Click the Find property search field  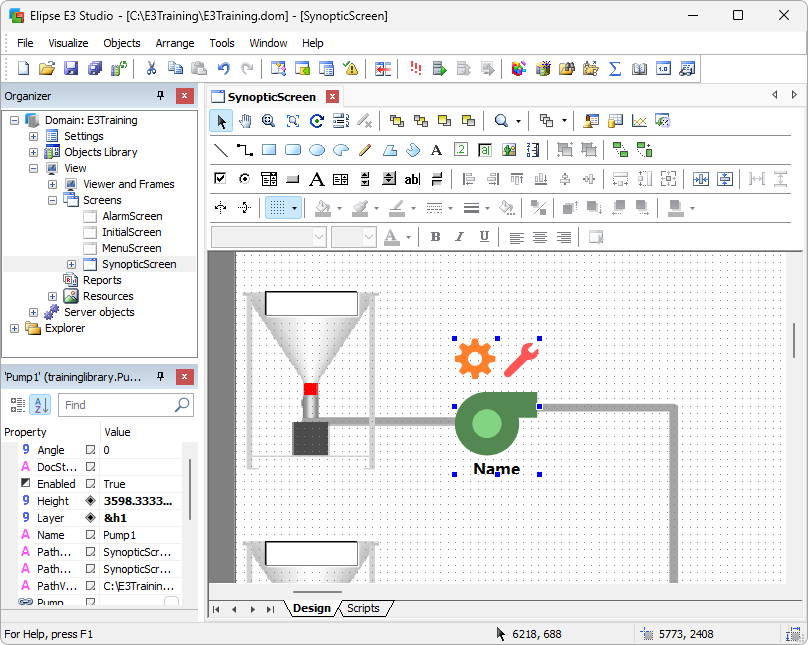[x=115, y=405]
